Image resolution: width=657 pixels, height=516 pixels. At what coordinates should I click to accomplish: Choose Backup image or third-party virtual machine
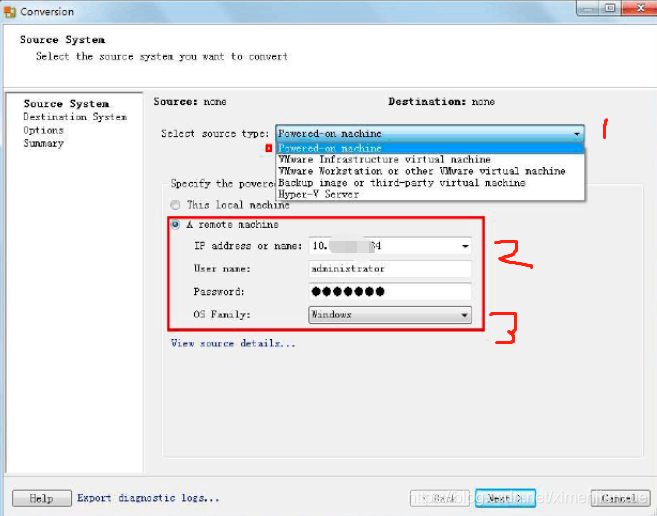[429, 183]
